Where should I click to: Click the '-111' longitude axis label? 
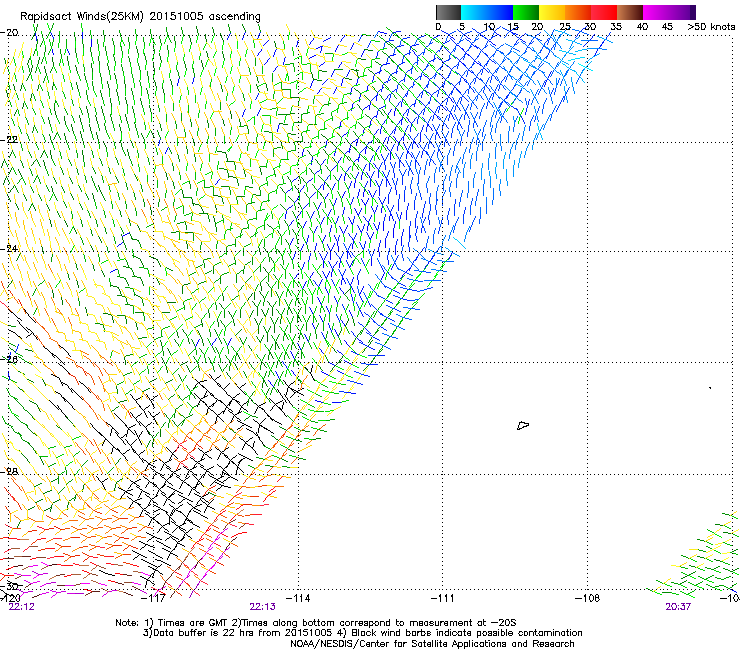tap(442, 598)
